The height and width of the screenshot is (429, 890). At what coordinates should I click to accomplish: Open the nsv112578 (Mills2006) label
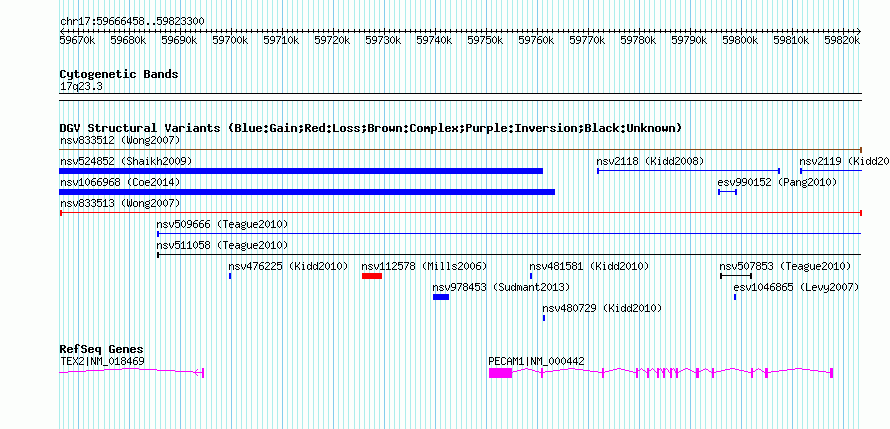[x=425, y=266]
